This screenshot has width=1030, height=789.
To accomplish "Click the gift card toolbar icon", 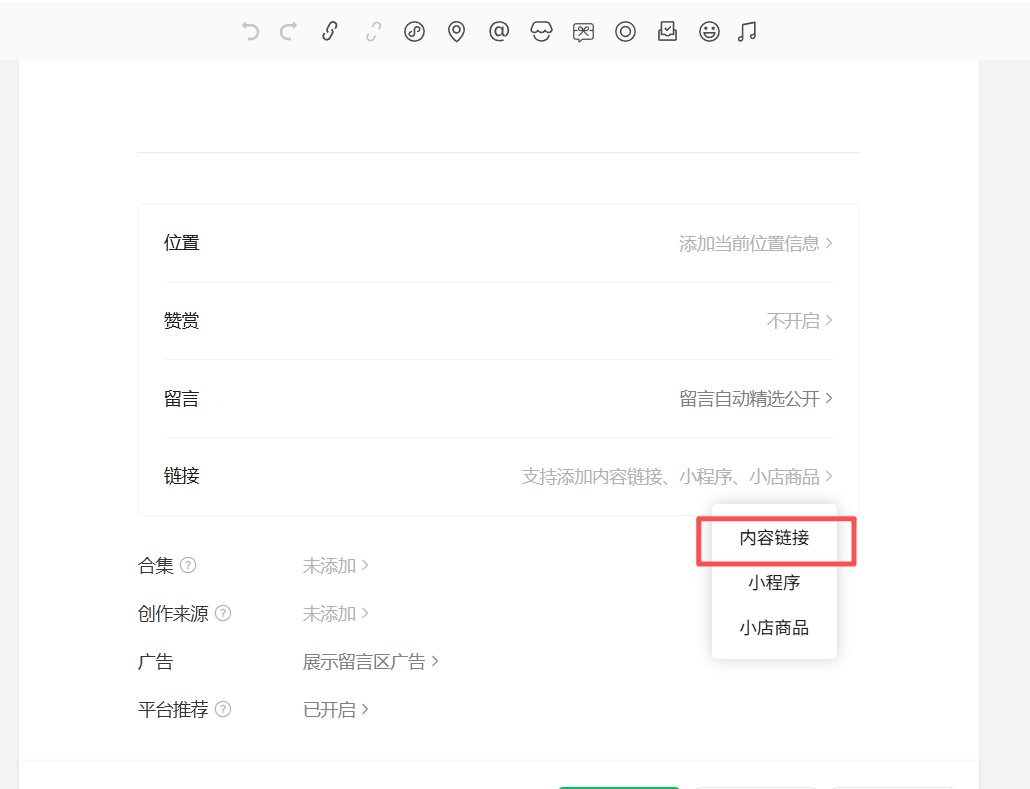I will point(583,32).
